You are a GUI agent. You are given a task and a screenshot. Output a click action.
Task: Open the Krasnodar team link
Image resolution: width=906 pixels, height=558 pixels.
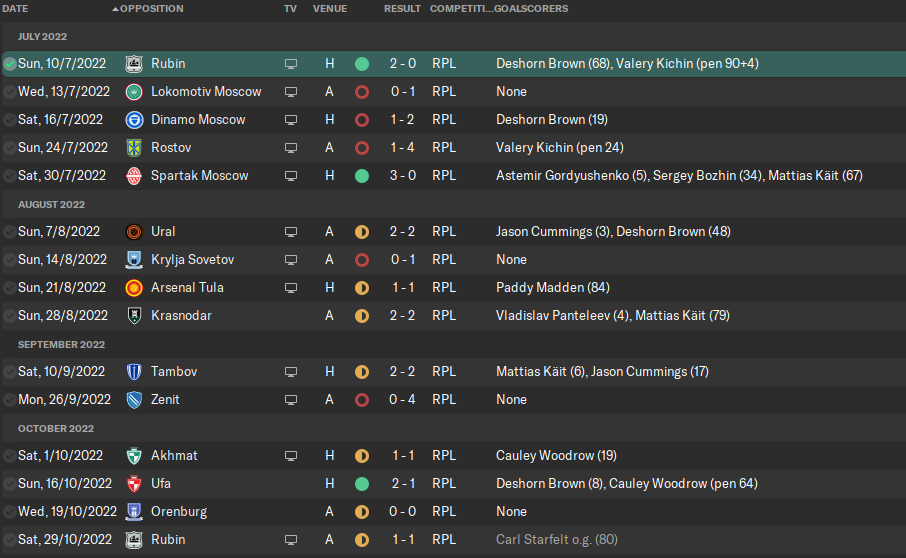point(181,316)
